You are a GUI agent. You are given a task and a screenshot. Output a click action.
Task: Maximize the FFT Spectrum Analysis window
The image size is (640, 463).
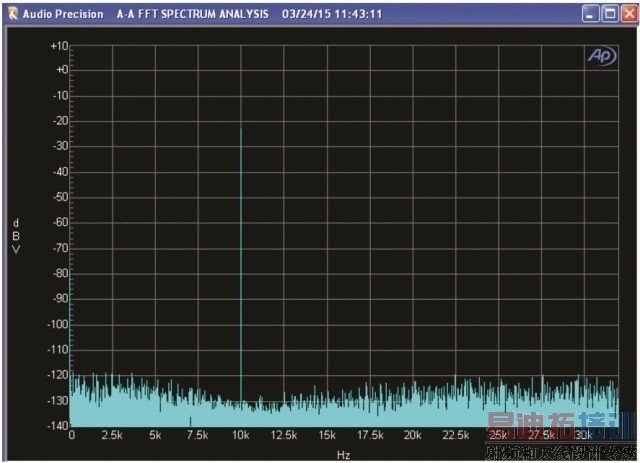(x=610, y=14)
